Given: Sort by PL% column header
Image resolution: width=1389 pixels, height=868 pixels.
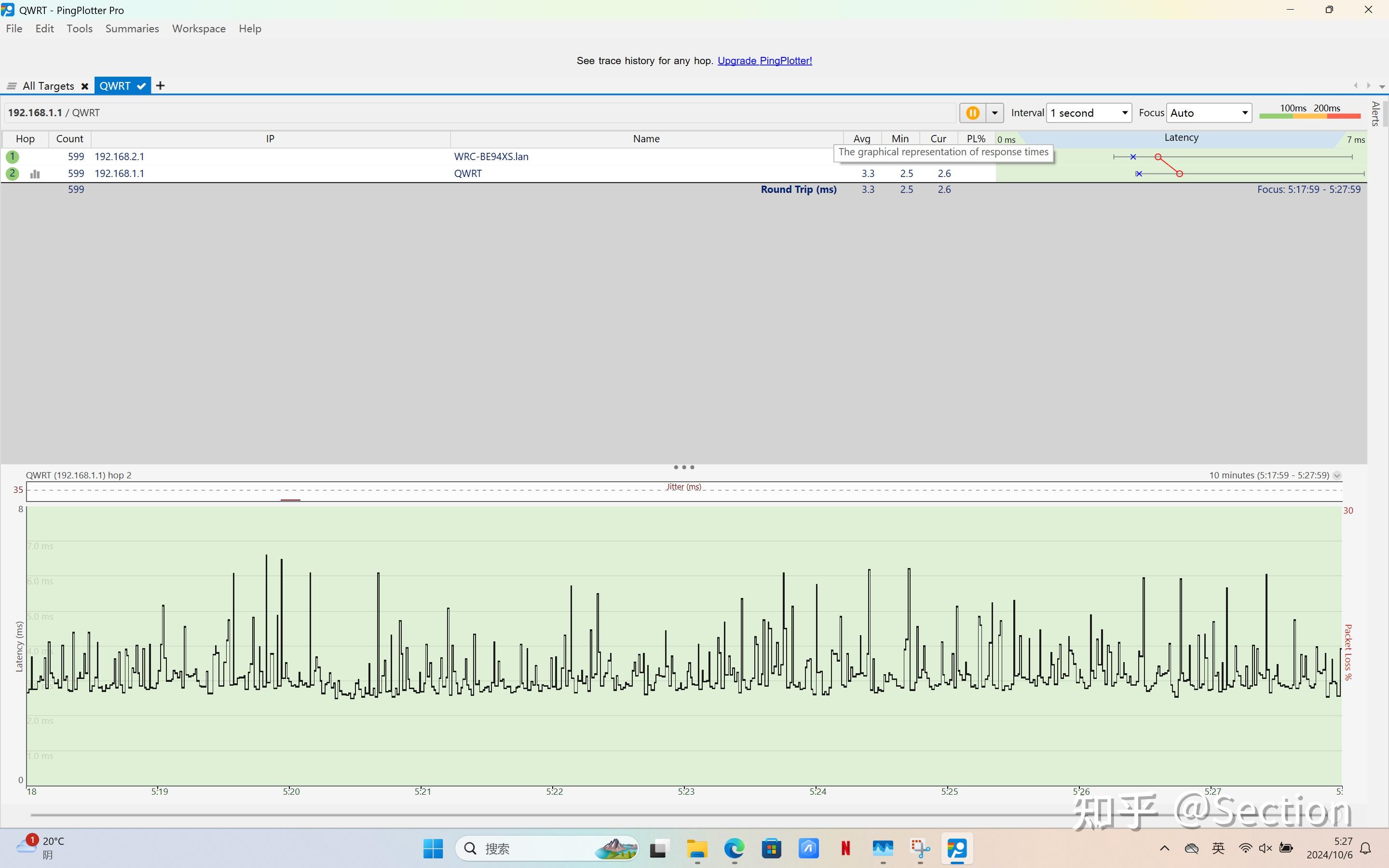Looking at the screenshot, I should pyautogui.click(x=976, y=139).
